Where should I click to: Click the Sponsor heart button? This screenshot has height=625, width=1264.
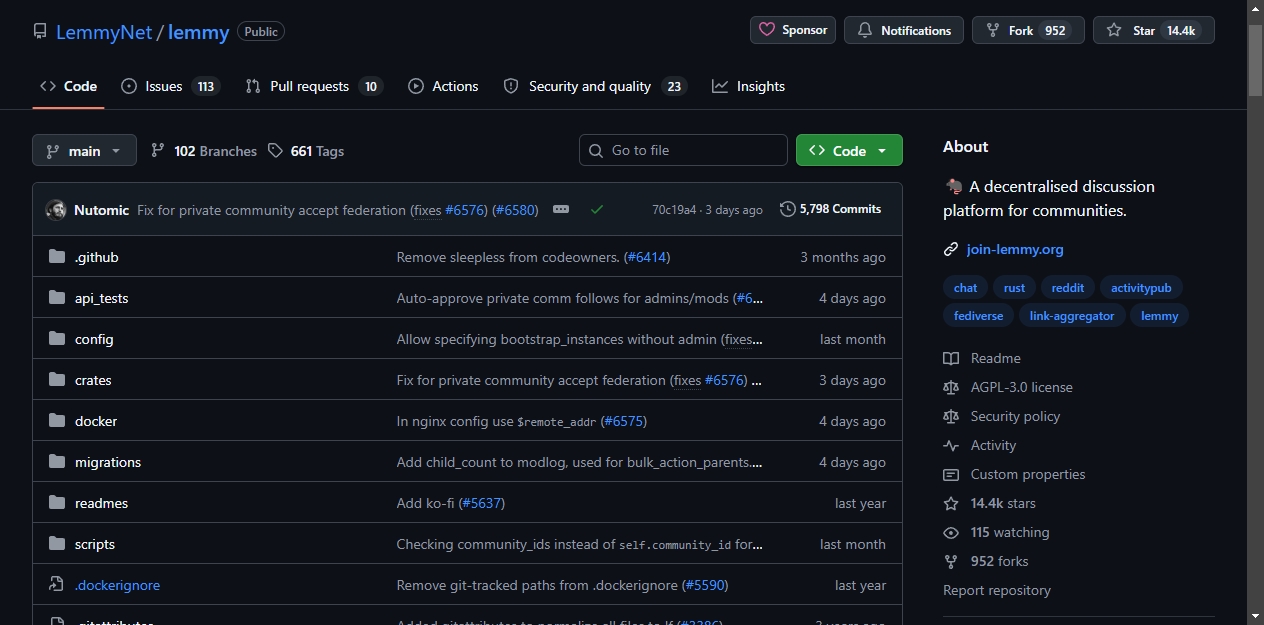coord(793,30)
